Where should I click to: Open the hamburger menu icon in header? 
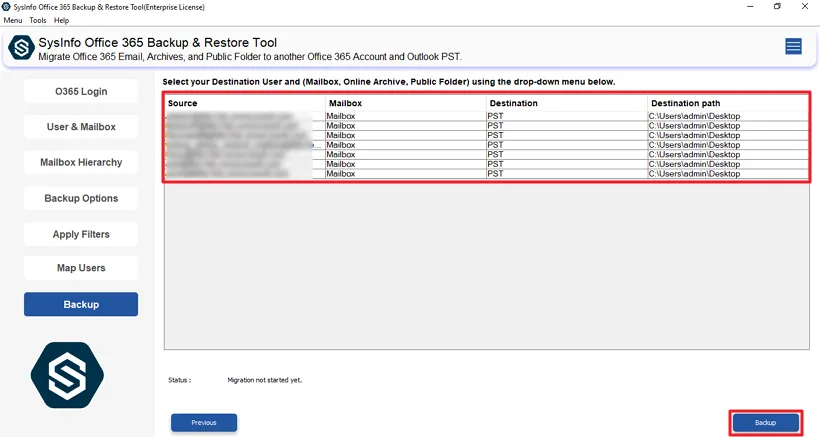click(793, 47)
